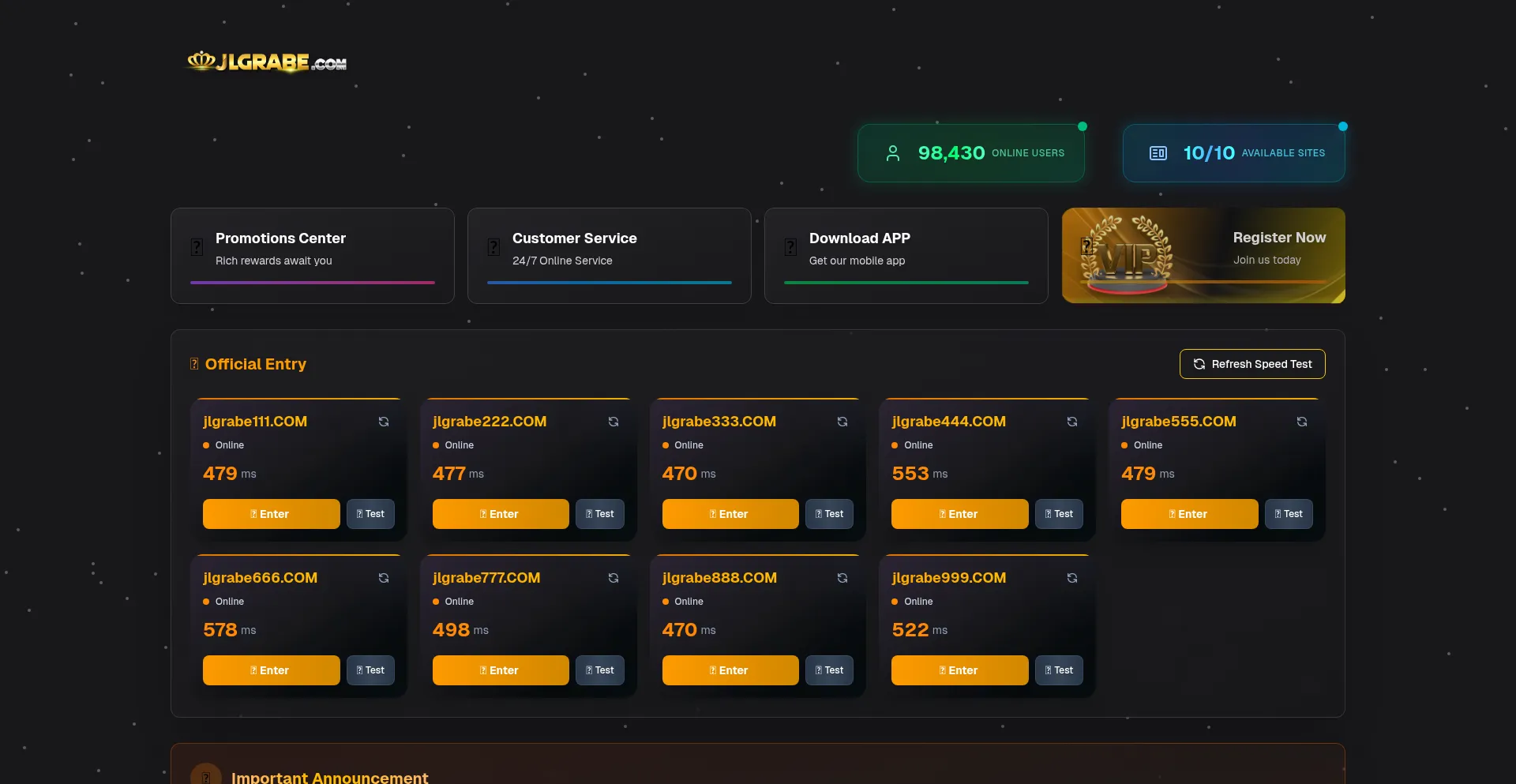
Task: Click Test button for jlgrabe555.COM
Action: click(x=1289, y=514)
